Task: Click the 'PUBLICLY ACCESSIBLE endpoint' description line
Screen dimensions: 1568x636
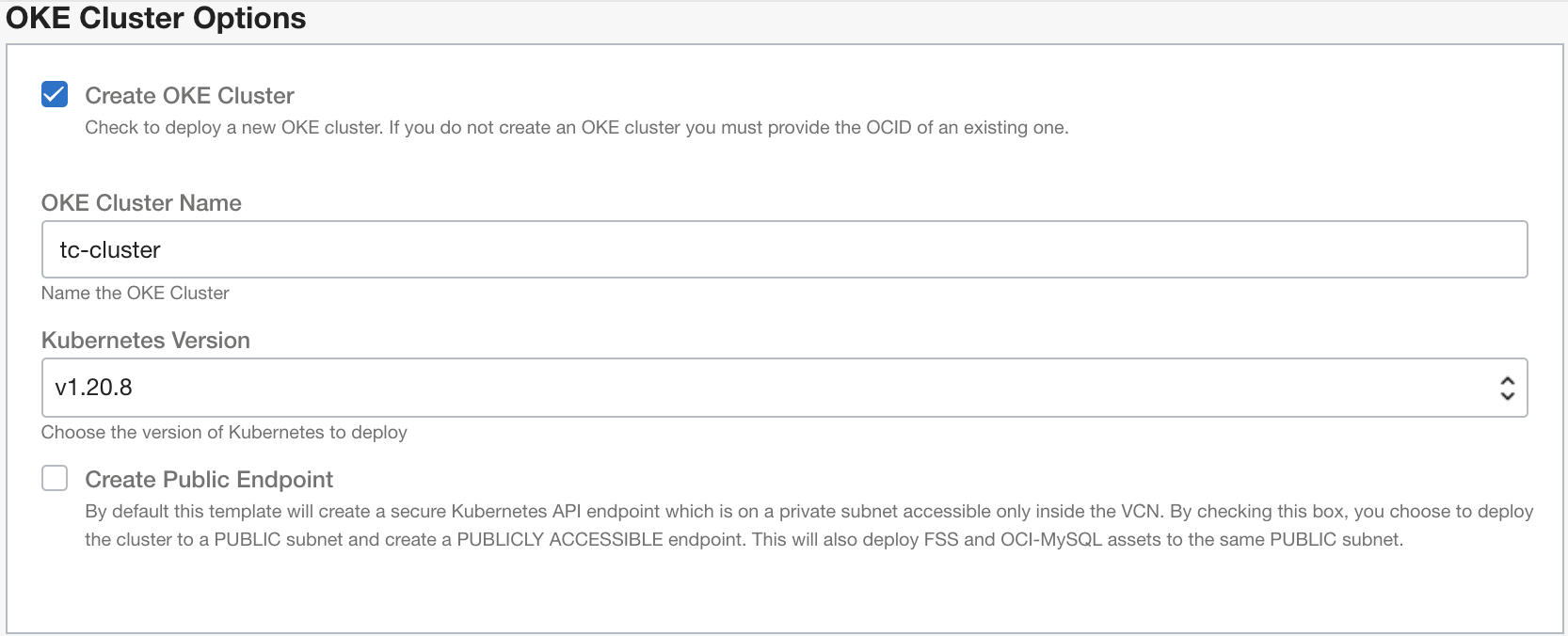Action: coord(744,540)
